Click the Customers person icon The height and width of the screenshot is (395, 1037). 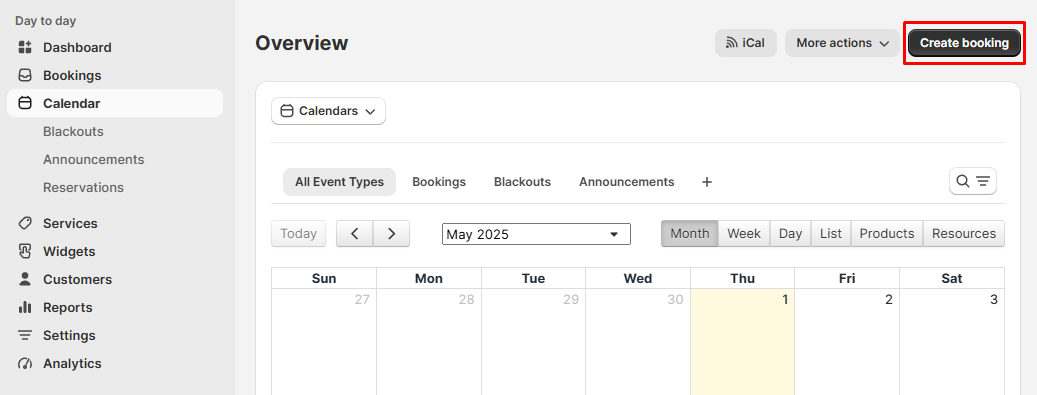click(25, 279)
